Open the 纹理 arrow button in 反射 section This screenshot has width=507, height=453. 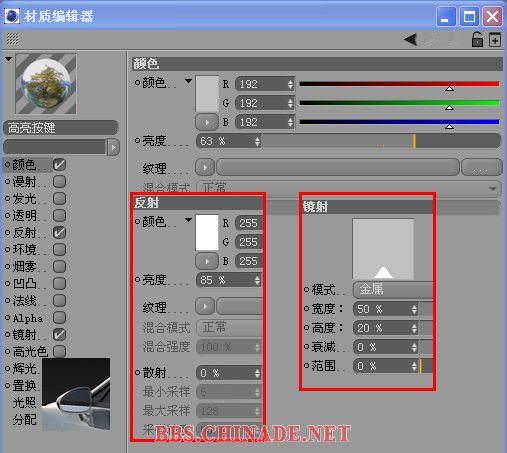click(x=205, y=306)
